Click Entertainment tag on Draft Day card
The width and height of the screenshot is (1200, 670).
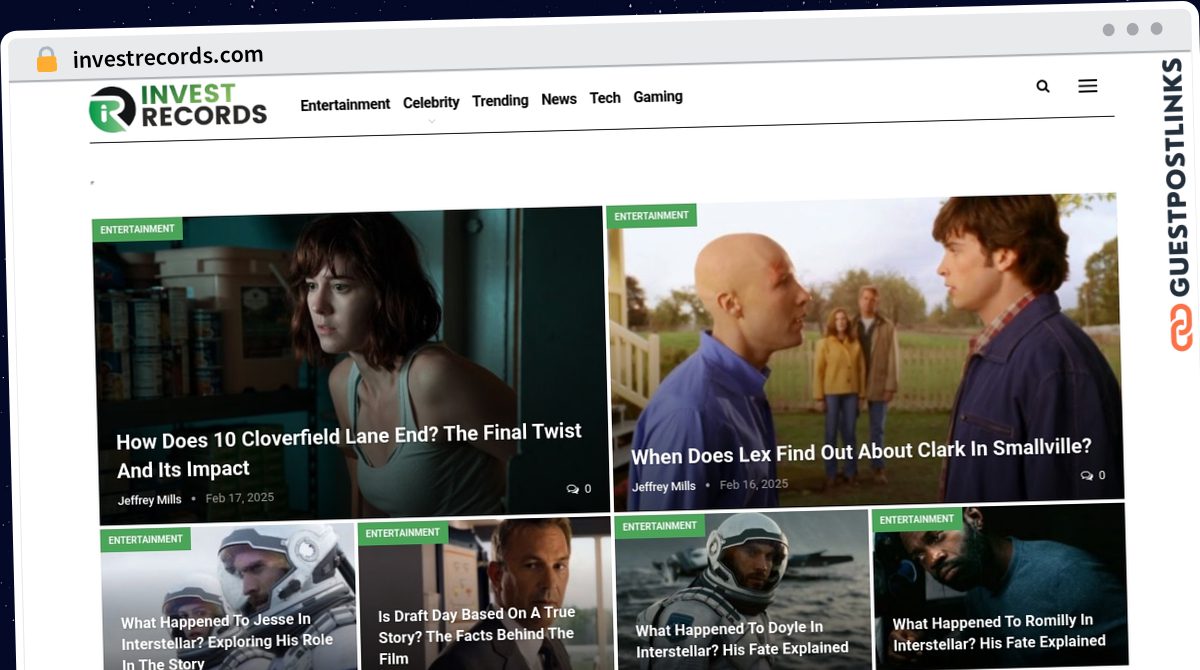(x=403, y=533)
